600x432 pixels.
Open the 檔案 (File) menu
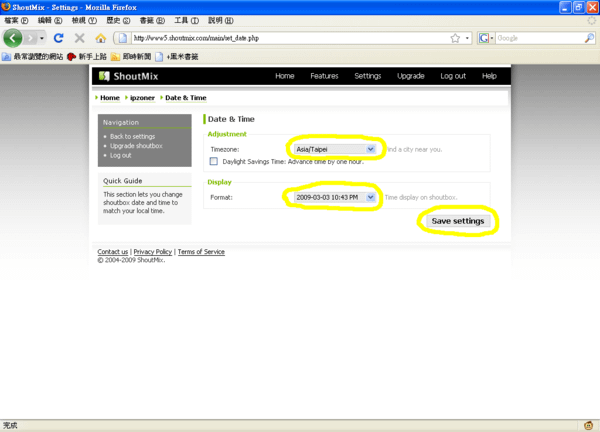point(16,21)
